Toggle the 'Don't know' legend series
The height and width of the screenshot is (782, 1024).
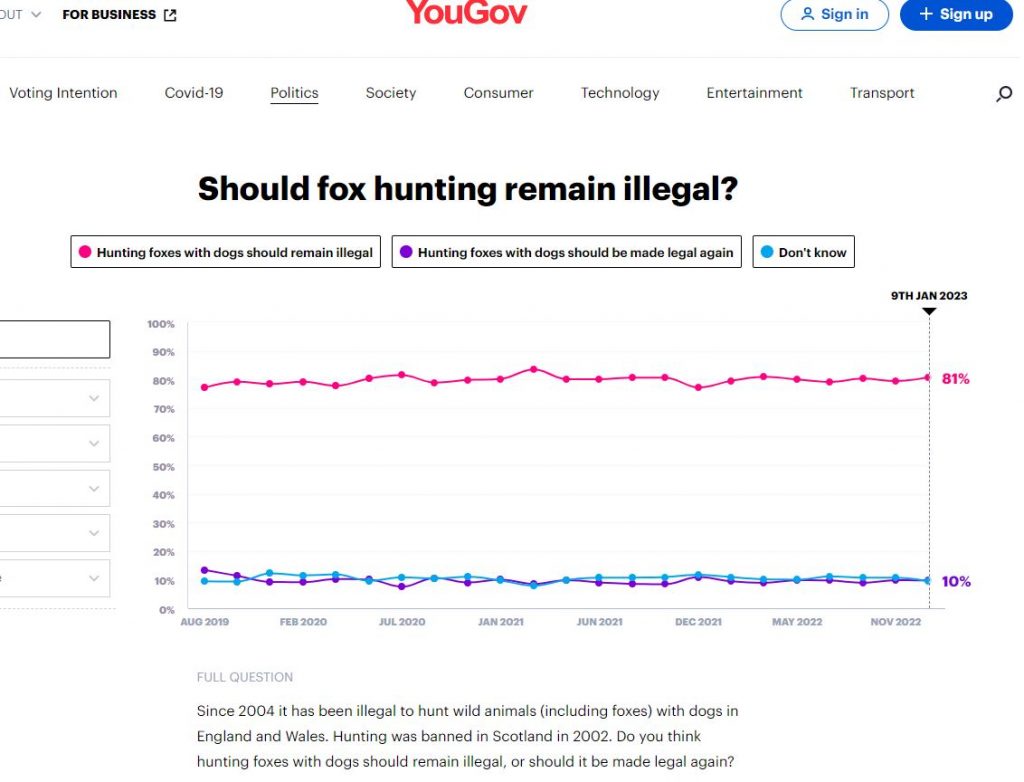pos(803,252)
